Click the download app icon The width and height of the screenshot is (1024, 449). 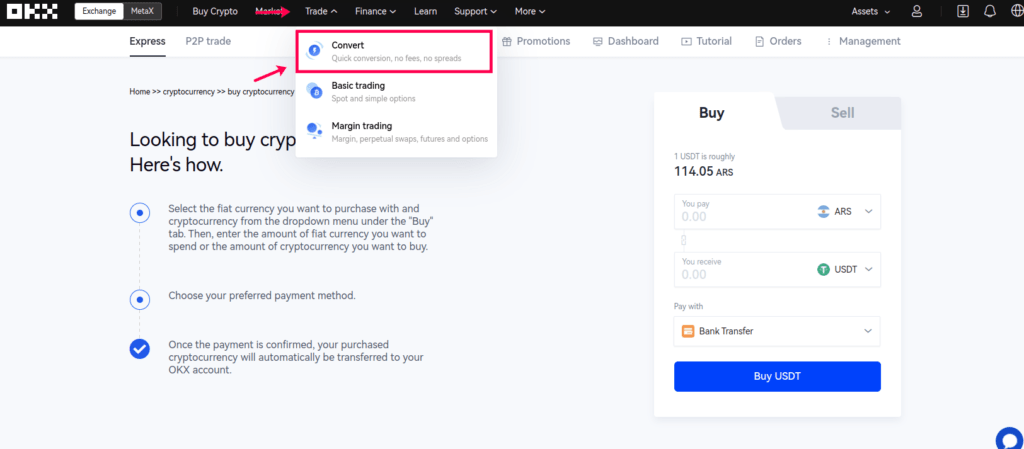[963, 11]
